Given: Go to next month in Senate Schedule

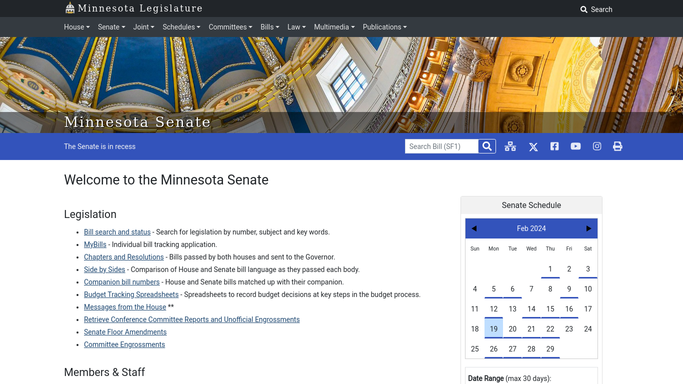Looking at the screenshot, I should (588, 228).
